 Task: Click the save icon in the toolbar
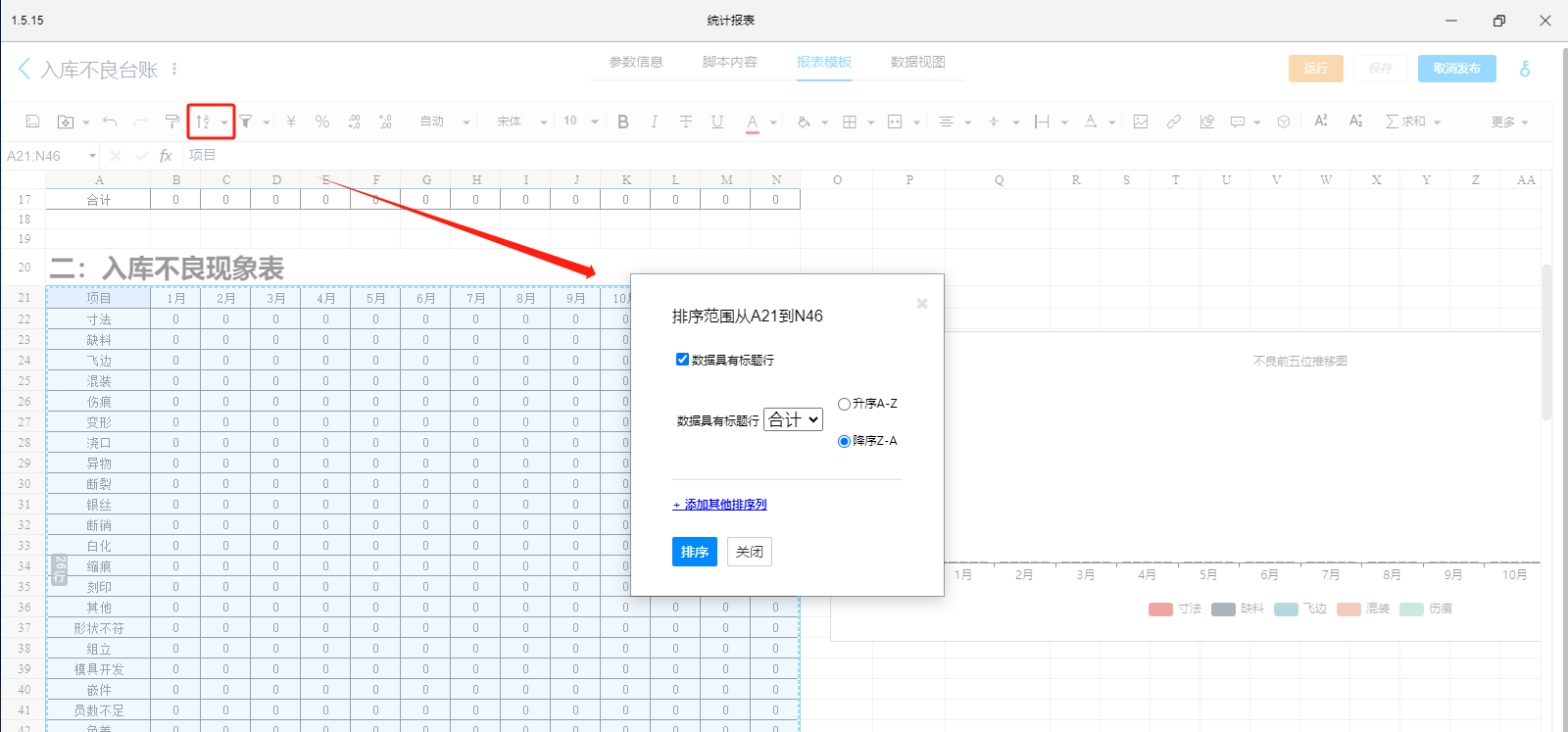point(32,122)
